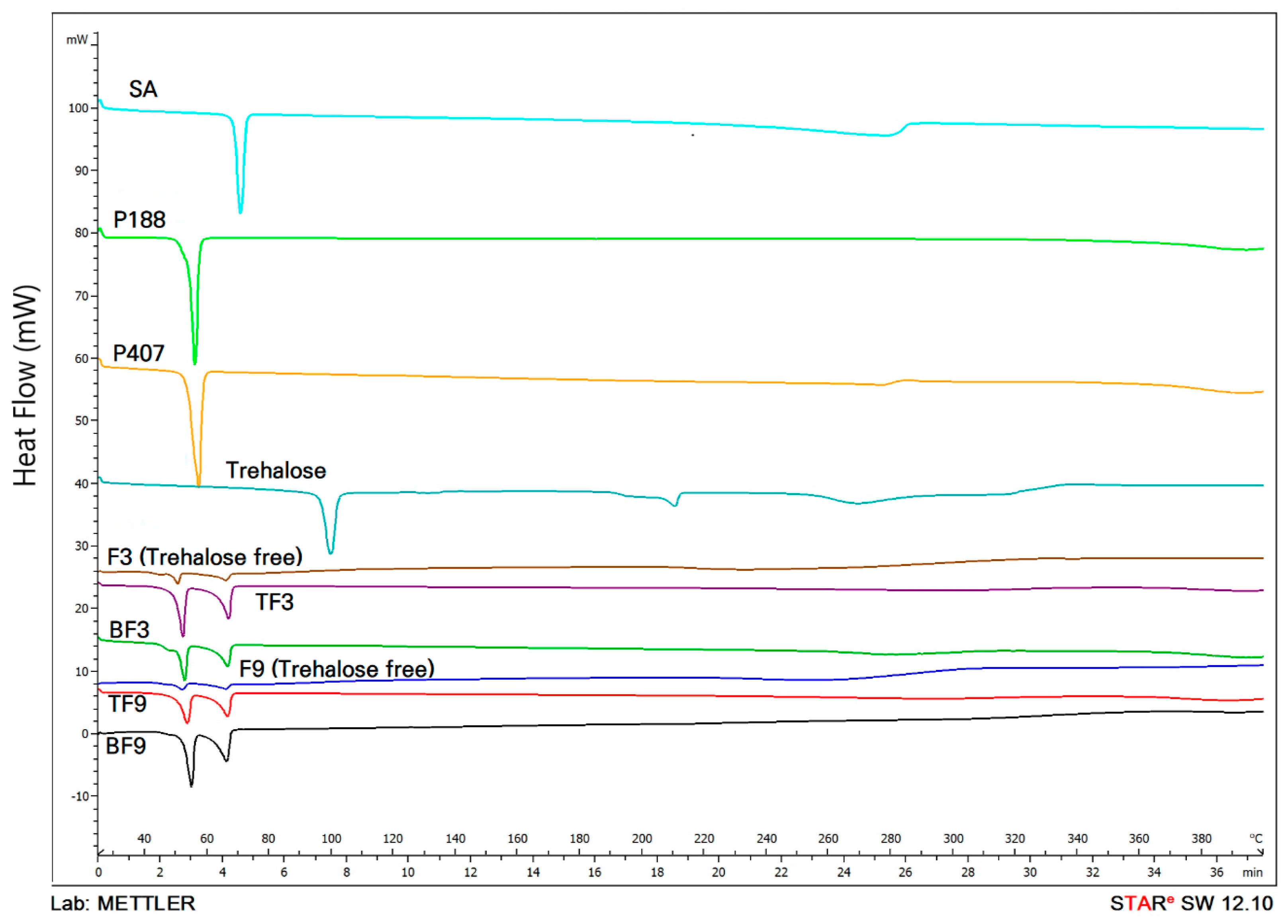Image resolution: width=1288 pixels, height=924 pixels.
Task: Click the bottom of the SA melting peak
Action: point(240,212)
